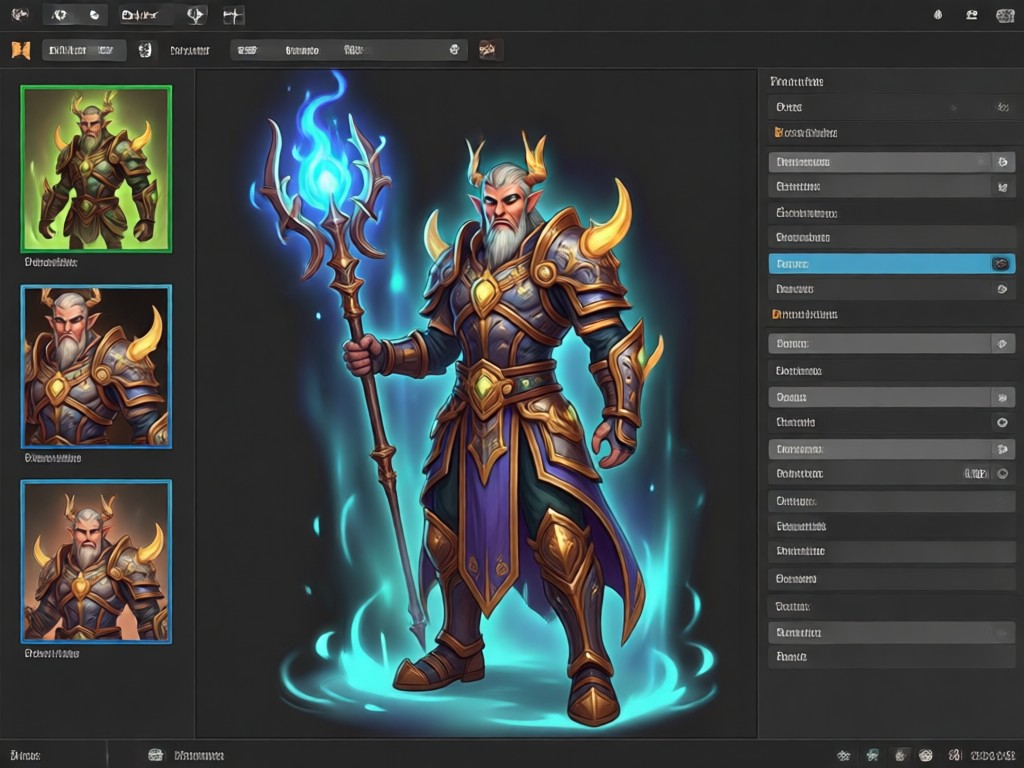
Task: Click the bottom-left status bar icon beside the divider
Action: click(x=155, y=755)
